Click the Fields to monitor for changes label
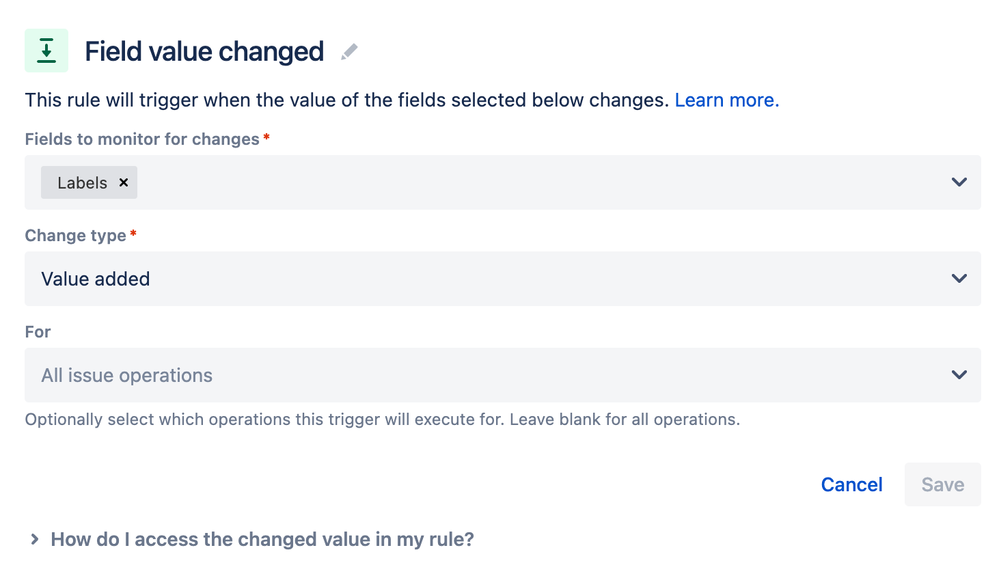999x578 pixels. coord(142,139)
